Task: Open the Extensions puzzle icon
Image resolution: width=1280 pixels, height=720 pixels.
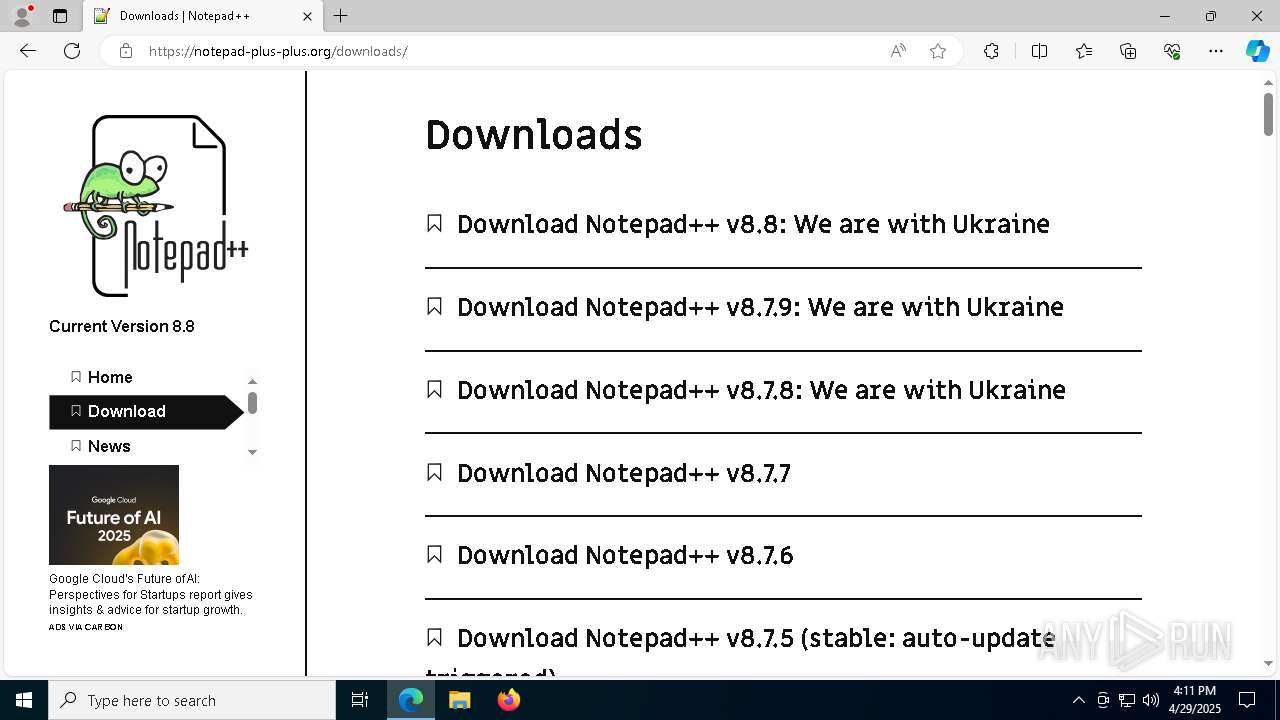Action: pyautogui.click(x=991, y=51)
